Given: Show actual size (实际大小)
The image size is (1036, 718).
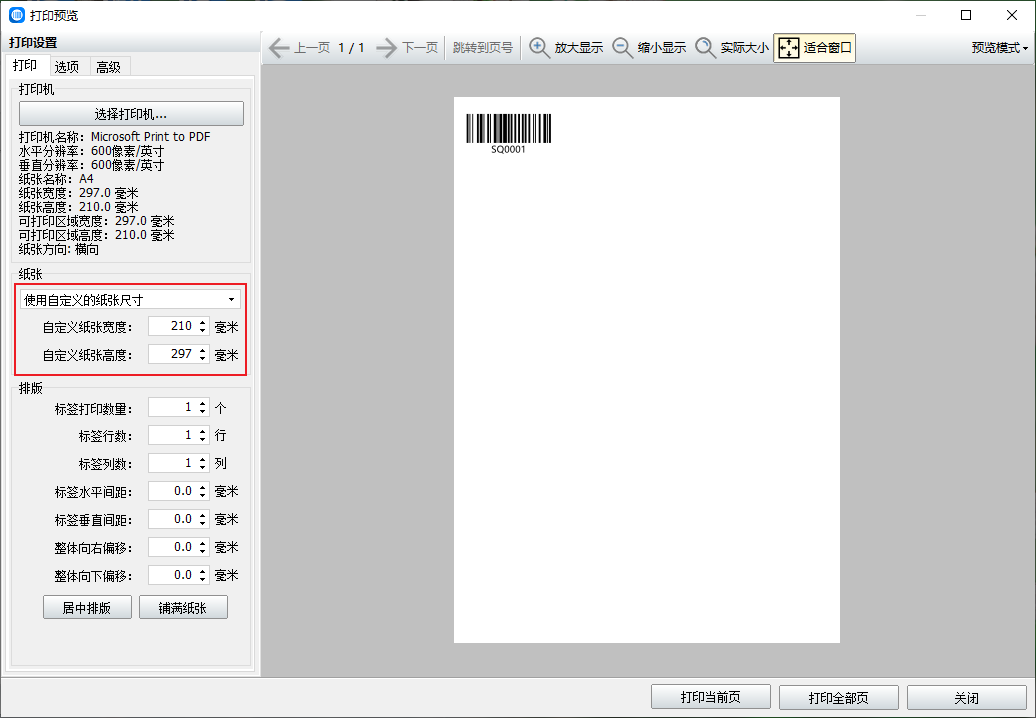Looking at the screenshot, I should [x=705, y=48].
